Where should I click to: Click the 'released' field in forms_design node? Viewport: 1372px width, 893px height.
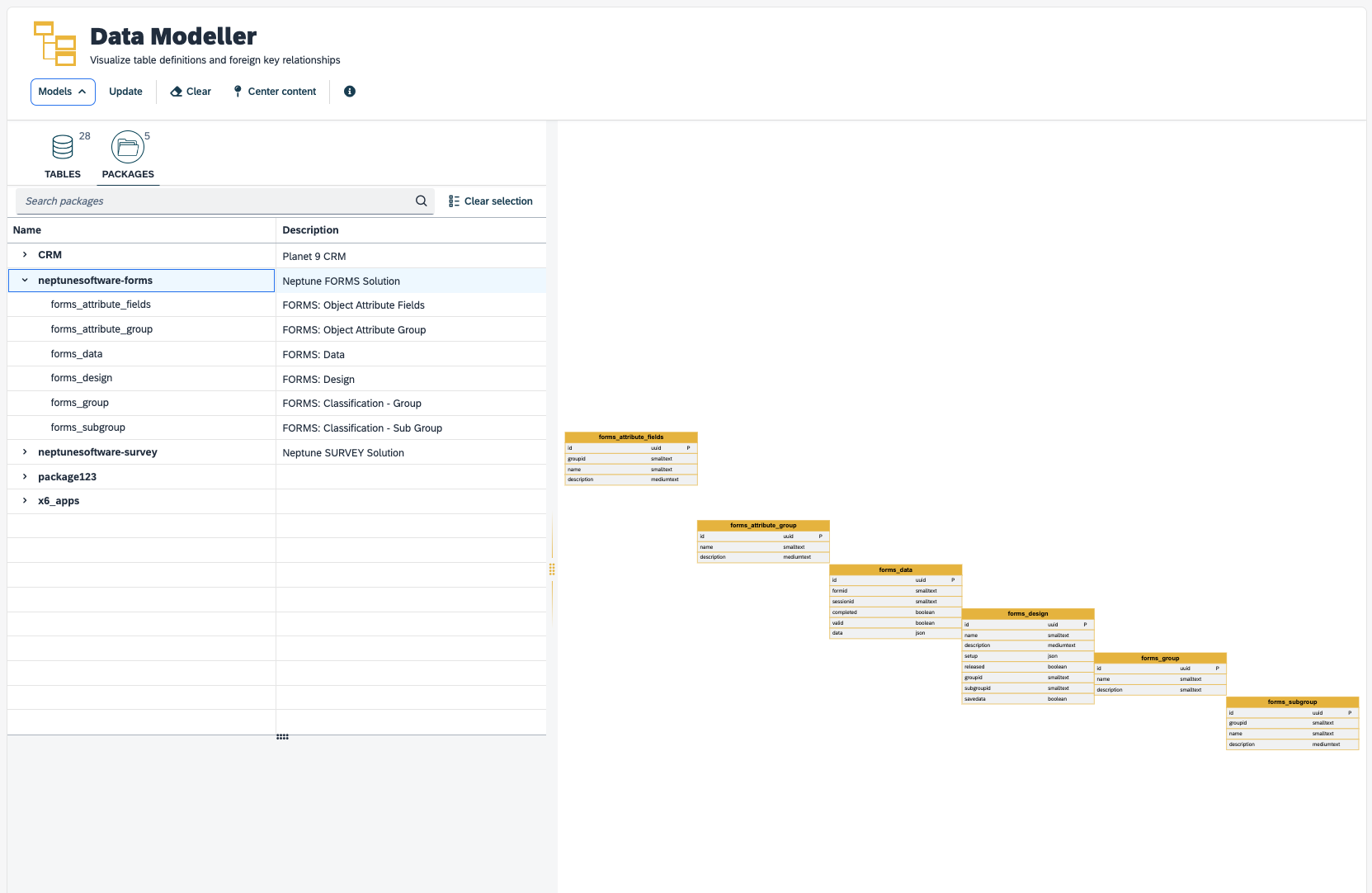tap(1028, 667)
